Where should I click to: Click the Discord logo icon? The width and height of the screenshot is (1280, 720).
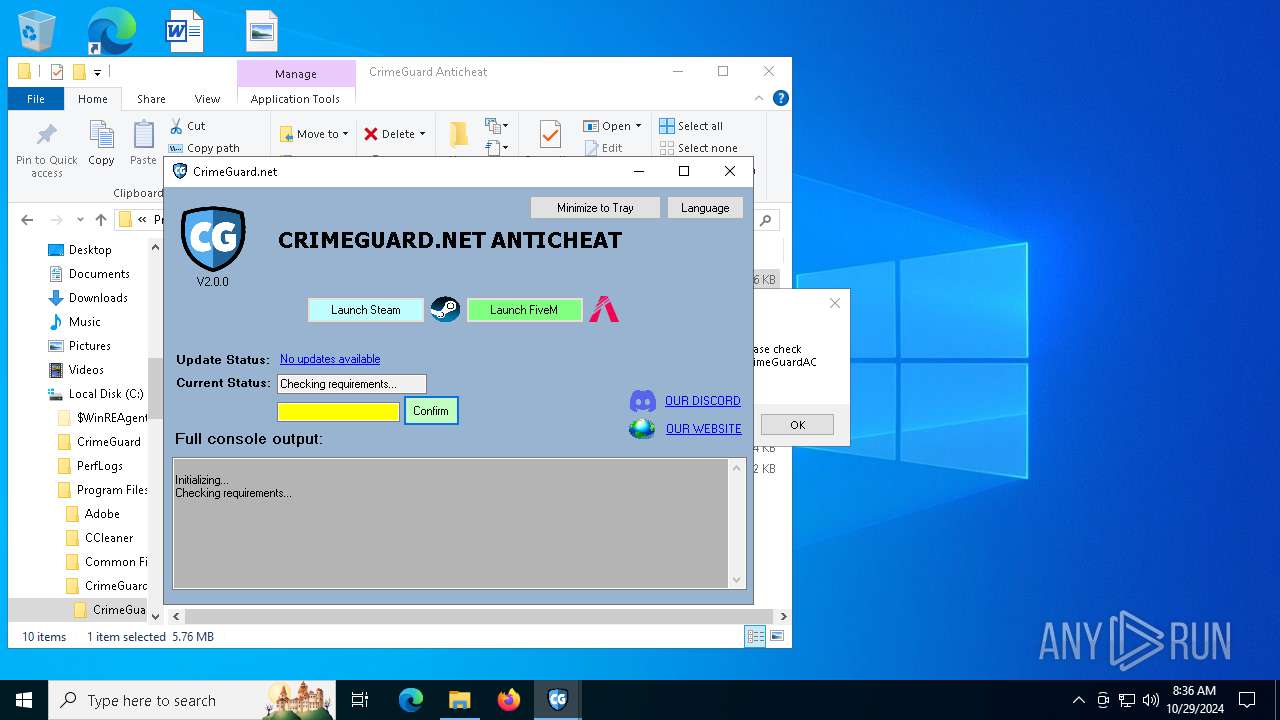click(x=643, y=401)
